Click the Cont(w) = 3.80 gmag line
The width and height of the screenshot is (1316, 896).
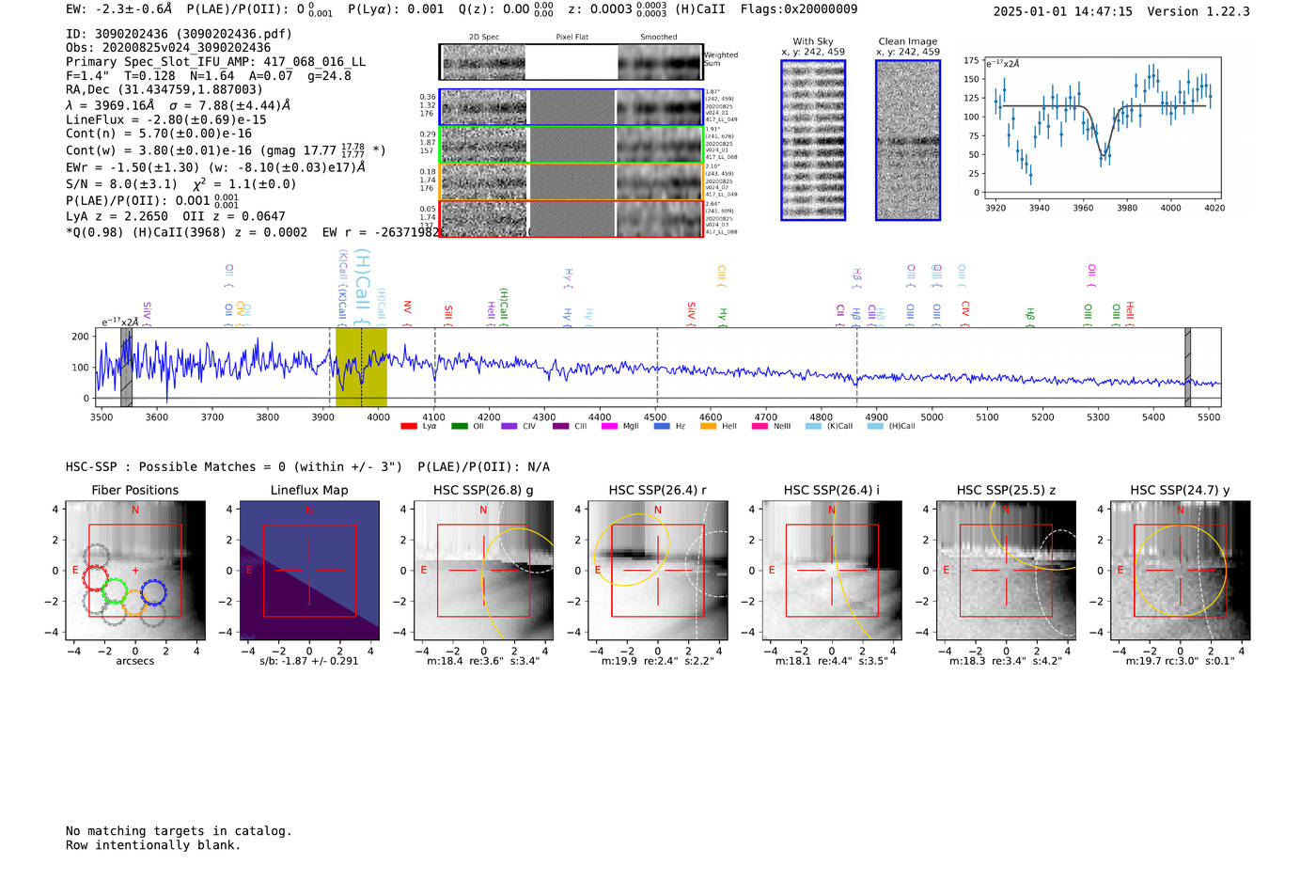tap(226, 149)
